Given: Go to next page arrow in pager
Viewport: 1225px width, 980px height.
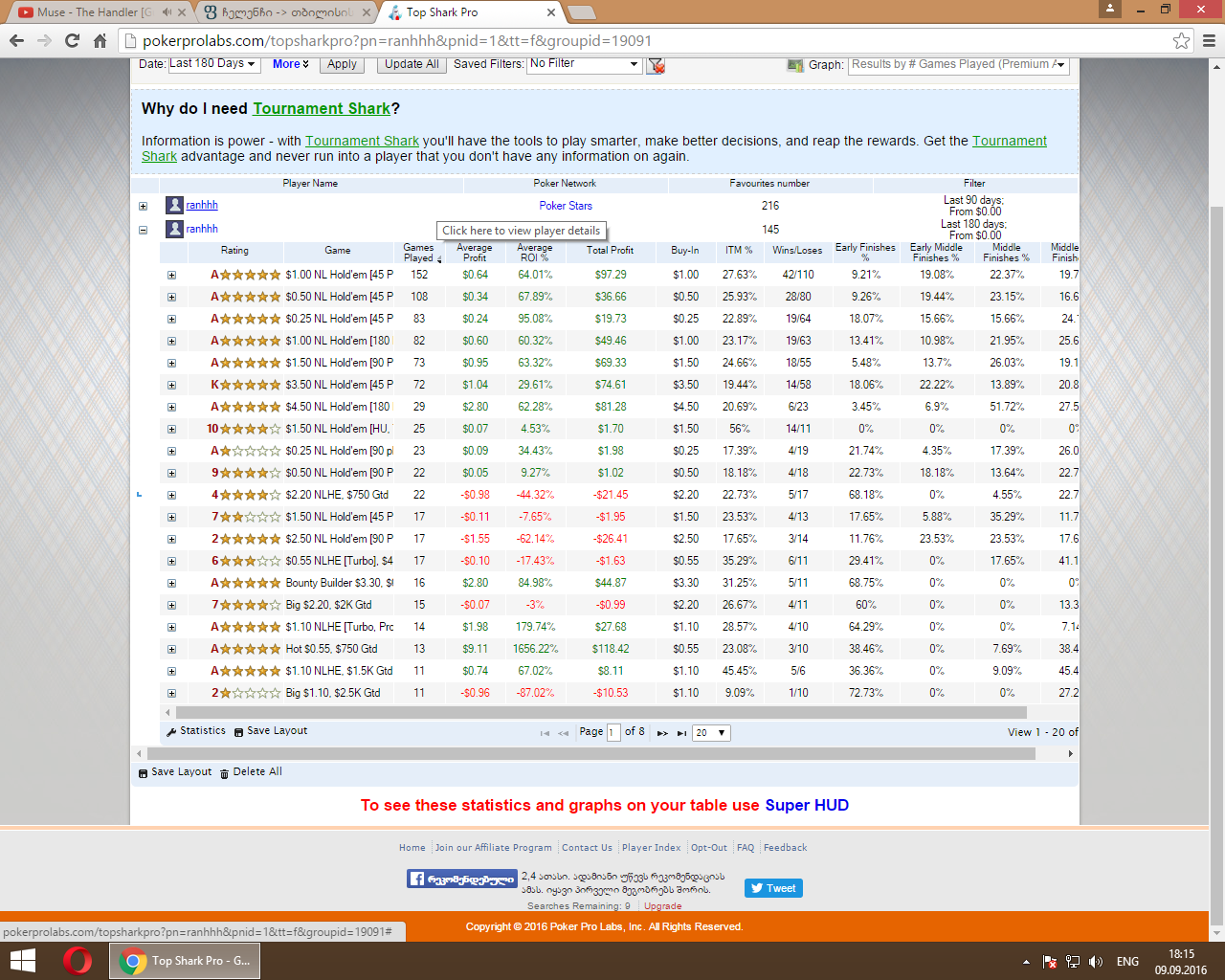Looking at the screenshot, I should click(662, 733).
